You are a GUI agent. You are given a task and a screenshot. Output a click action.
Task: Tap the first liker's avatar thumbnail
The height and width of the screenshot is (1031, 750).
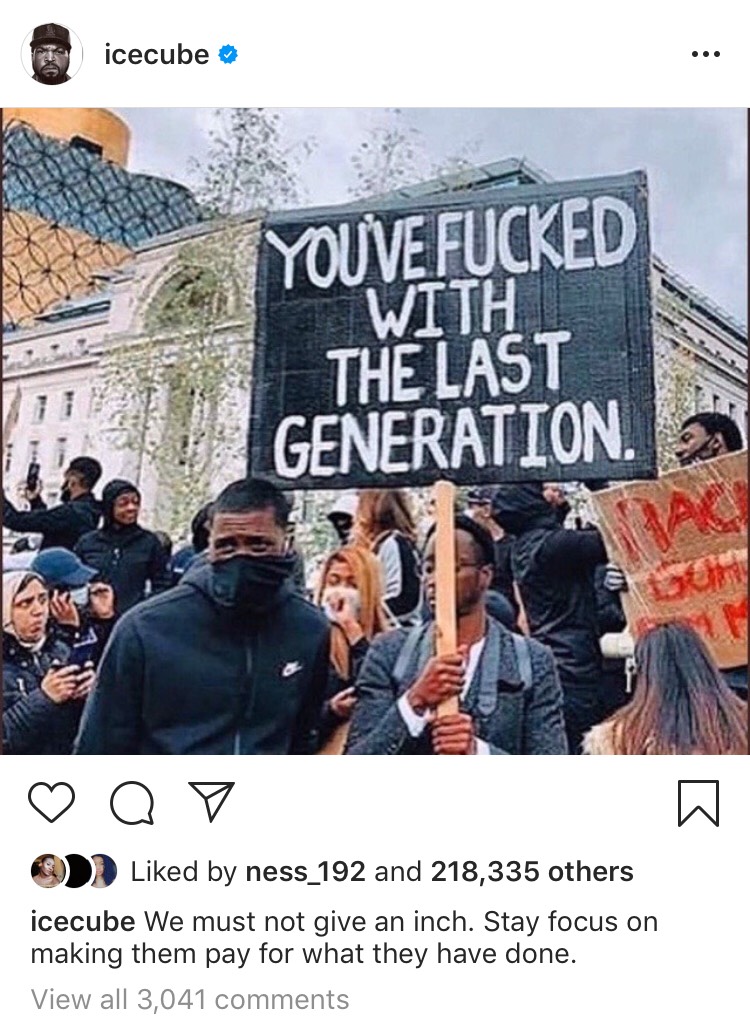click(47, 871)
